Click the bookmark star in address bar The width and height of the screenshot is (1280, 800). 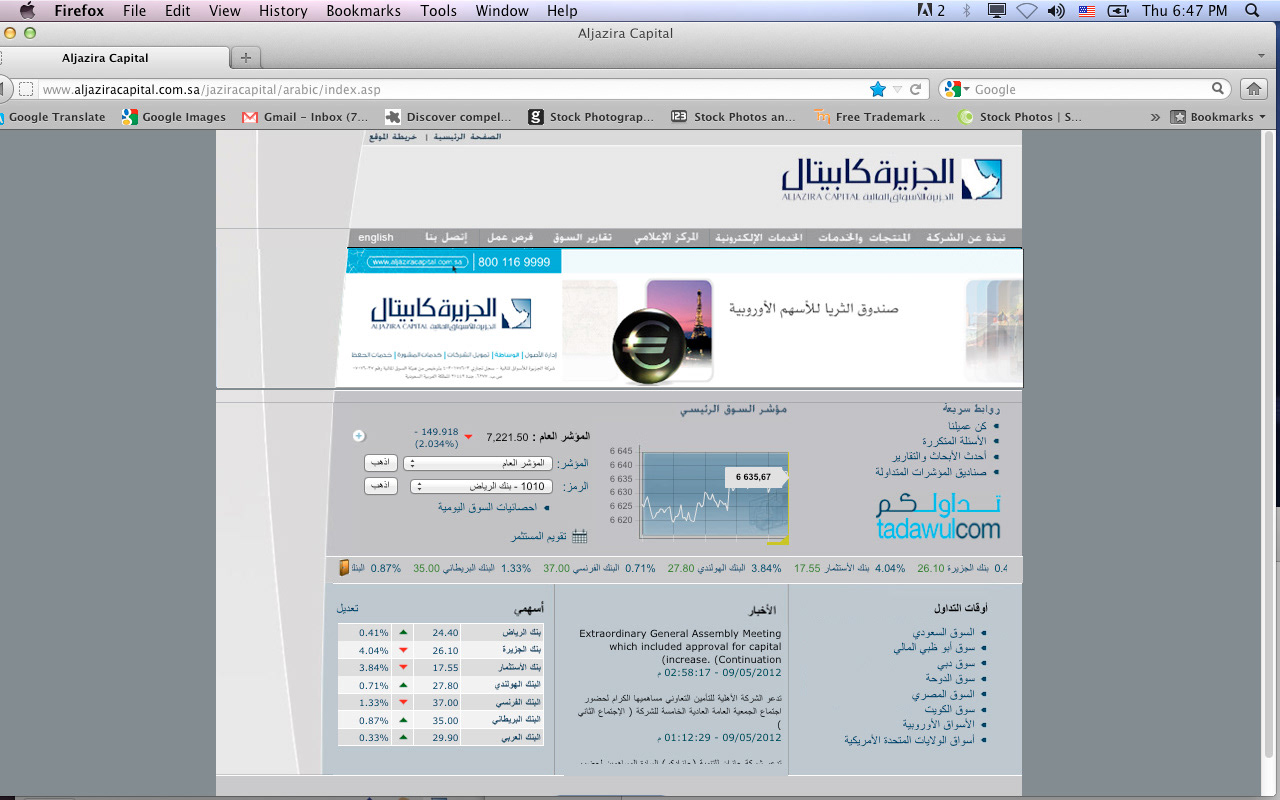(878, 89)
